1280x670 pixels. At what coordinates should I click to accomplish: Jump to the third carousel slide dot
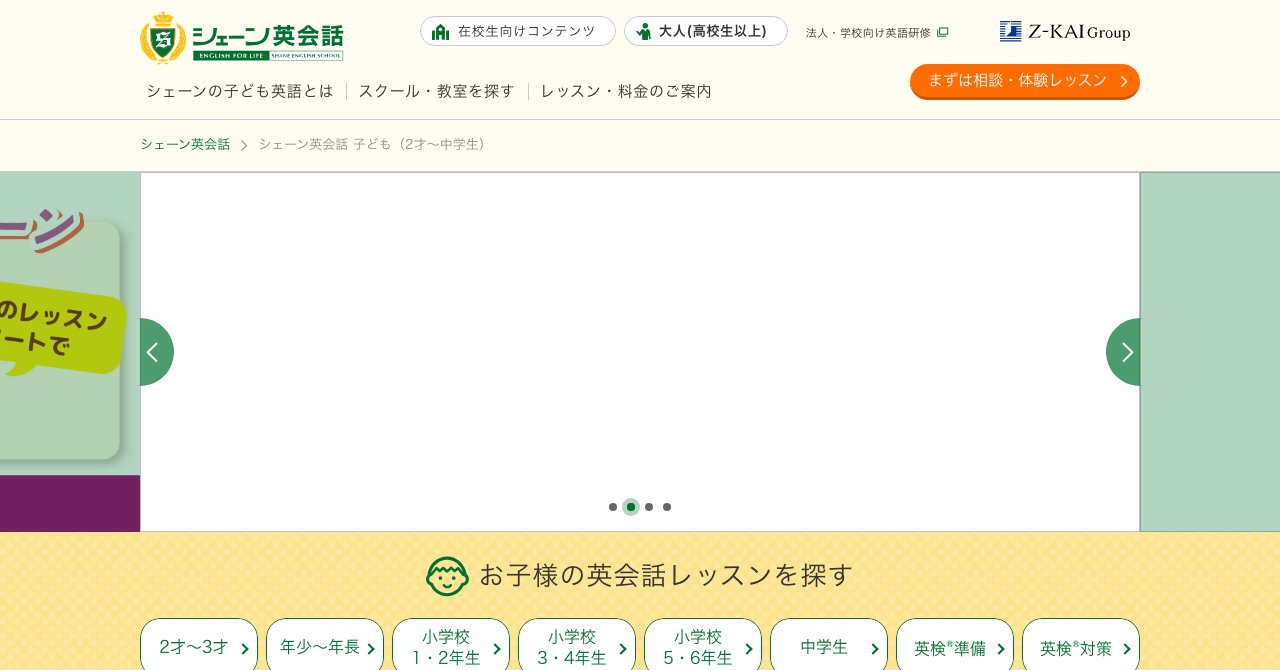click(649, 507)
